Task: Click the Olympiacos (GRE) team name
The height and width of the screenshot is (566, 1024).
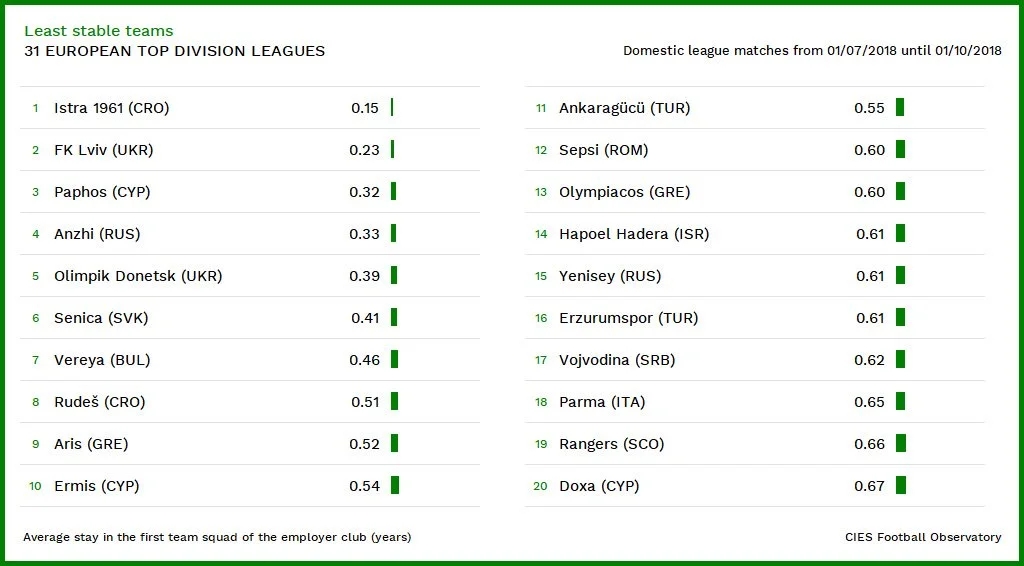Action: point(624,192)
